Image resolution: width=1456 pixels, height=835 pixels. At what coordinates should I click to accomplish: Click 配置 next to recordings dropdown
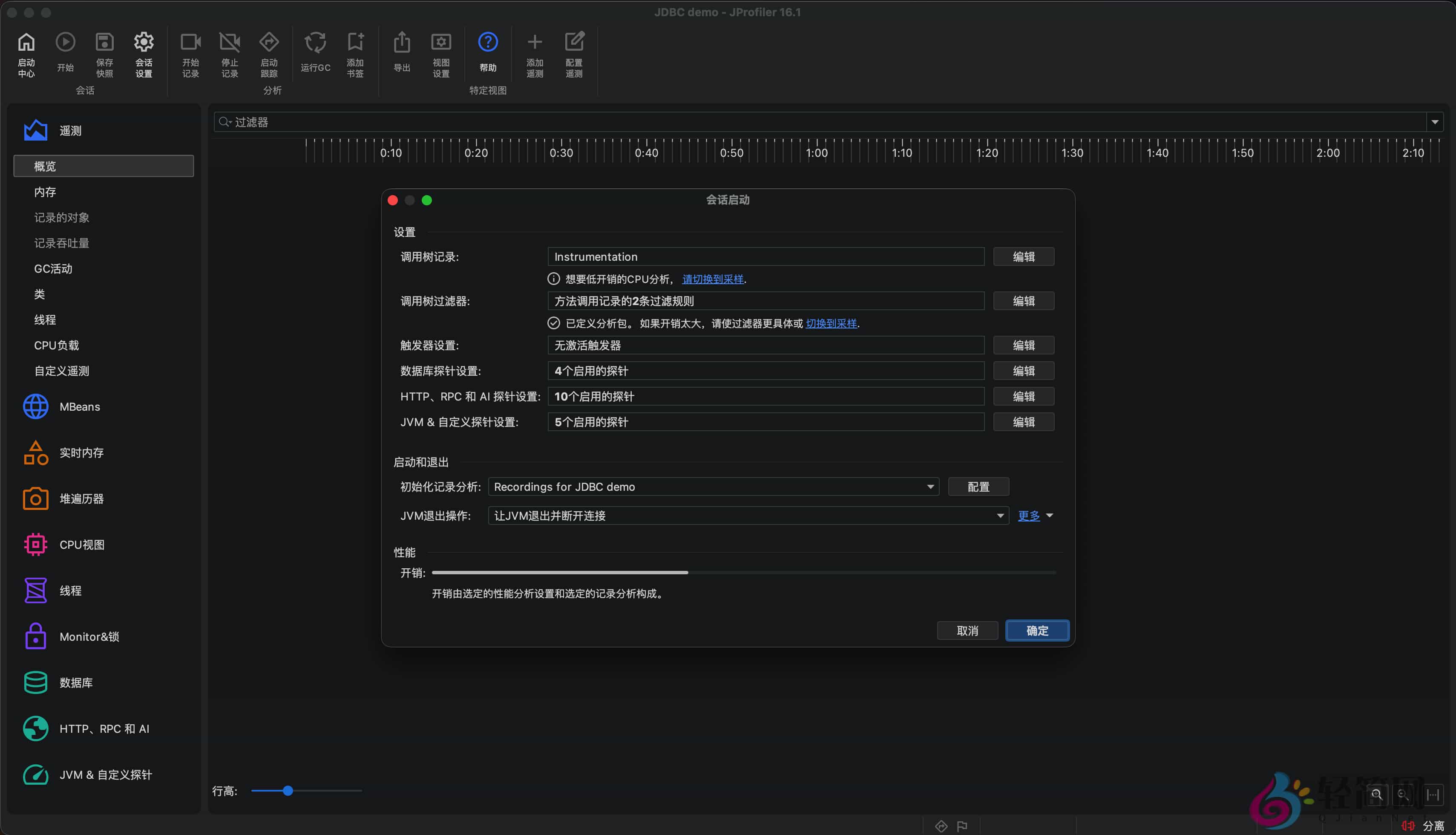click(978, 487)
